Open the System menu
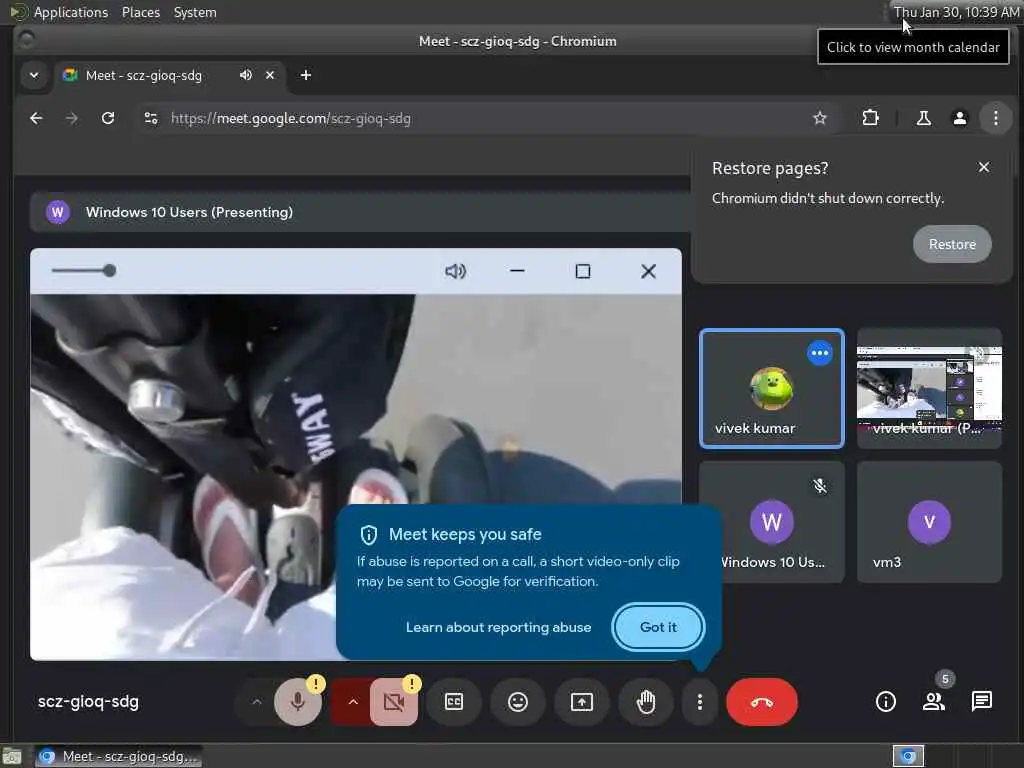 pos(195,12)
